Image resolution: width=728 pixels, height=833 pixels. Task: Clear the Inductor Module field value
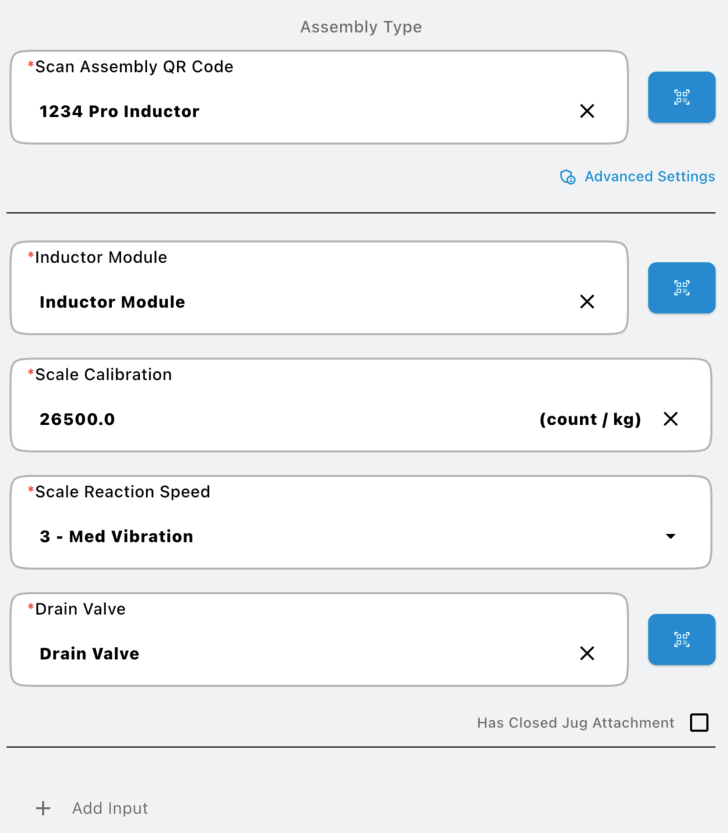point(587,302)
